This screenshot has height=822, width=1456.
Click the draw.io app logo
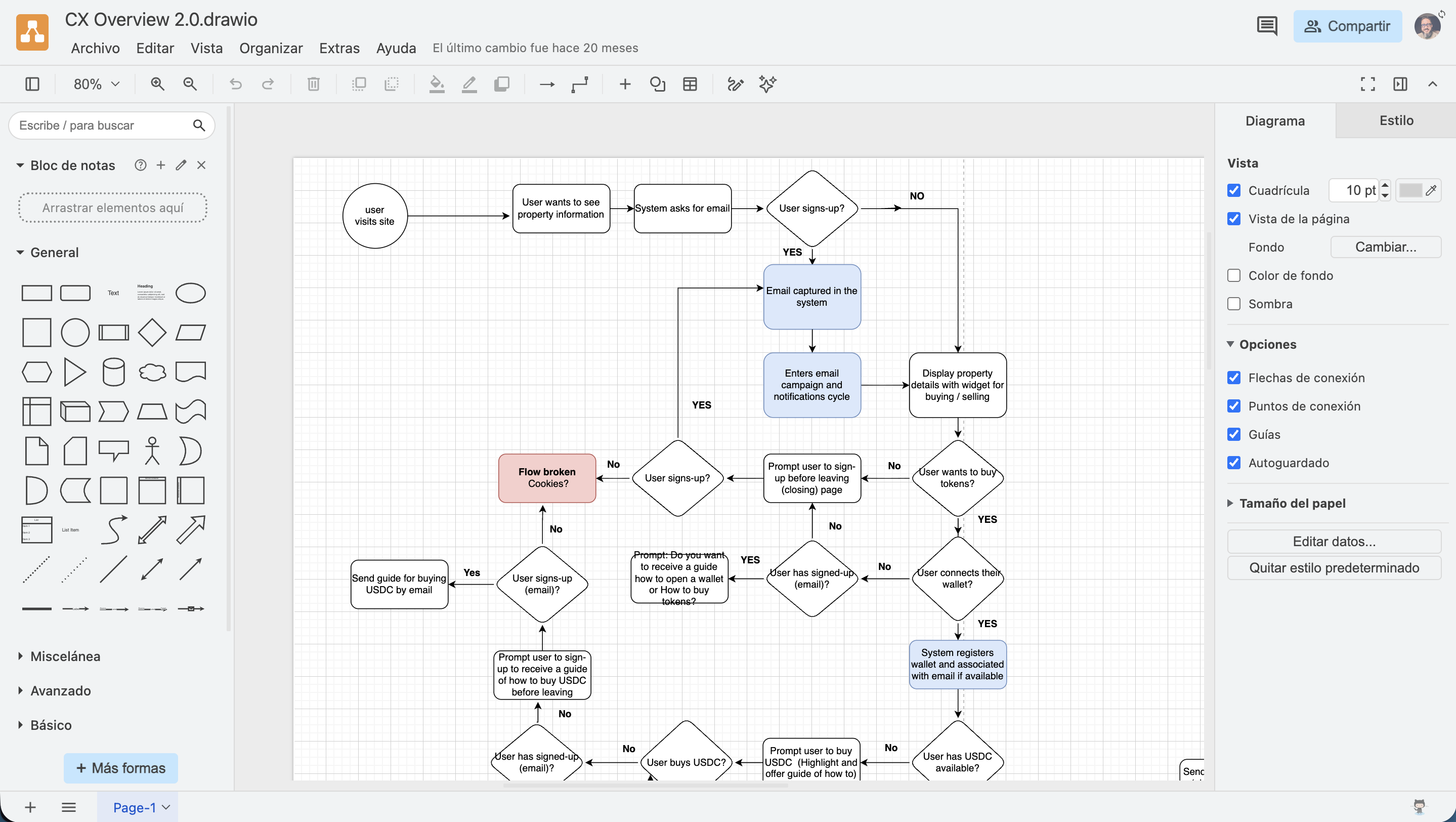pos(32,32)
